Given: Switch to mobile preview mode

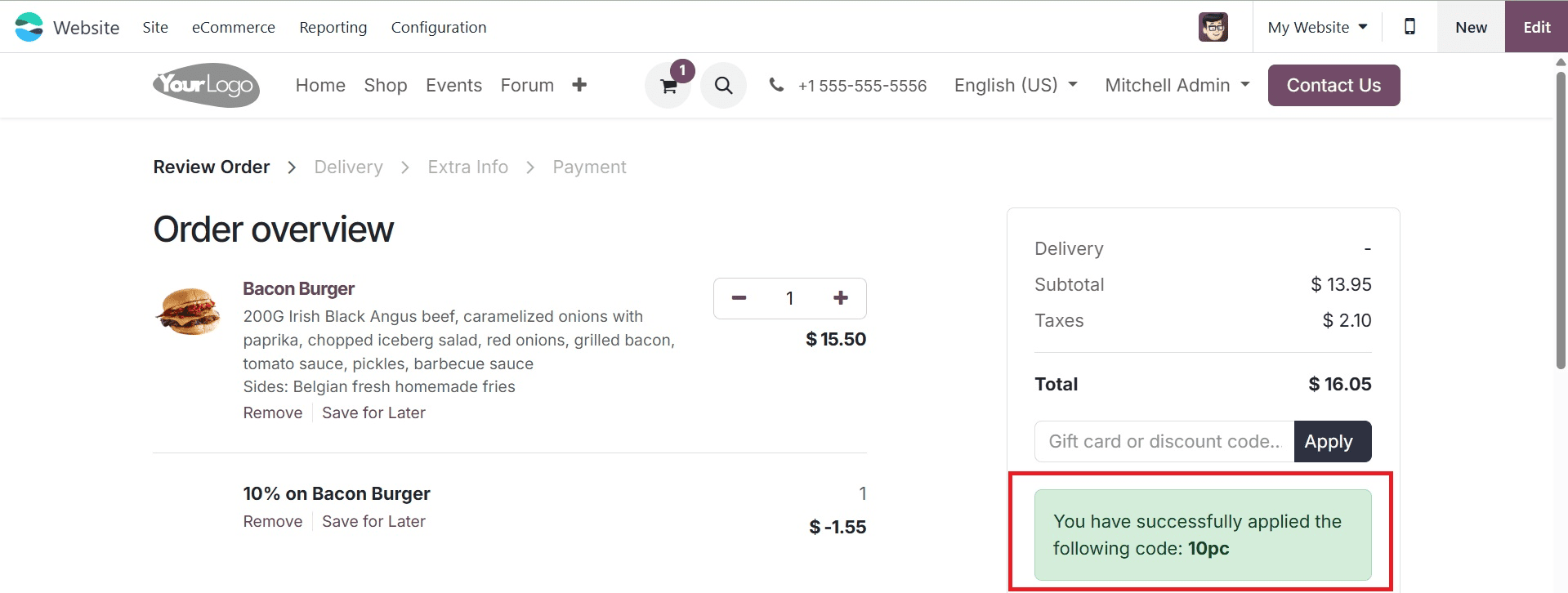Looking at the screenshot, I should (x=1409, y=26).
